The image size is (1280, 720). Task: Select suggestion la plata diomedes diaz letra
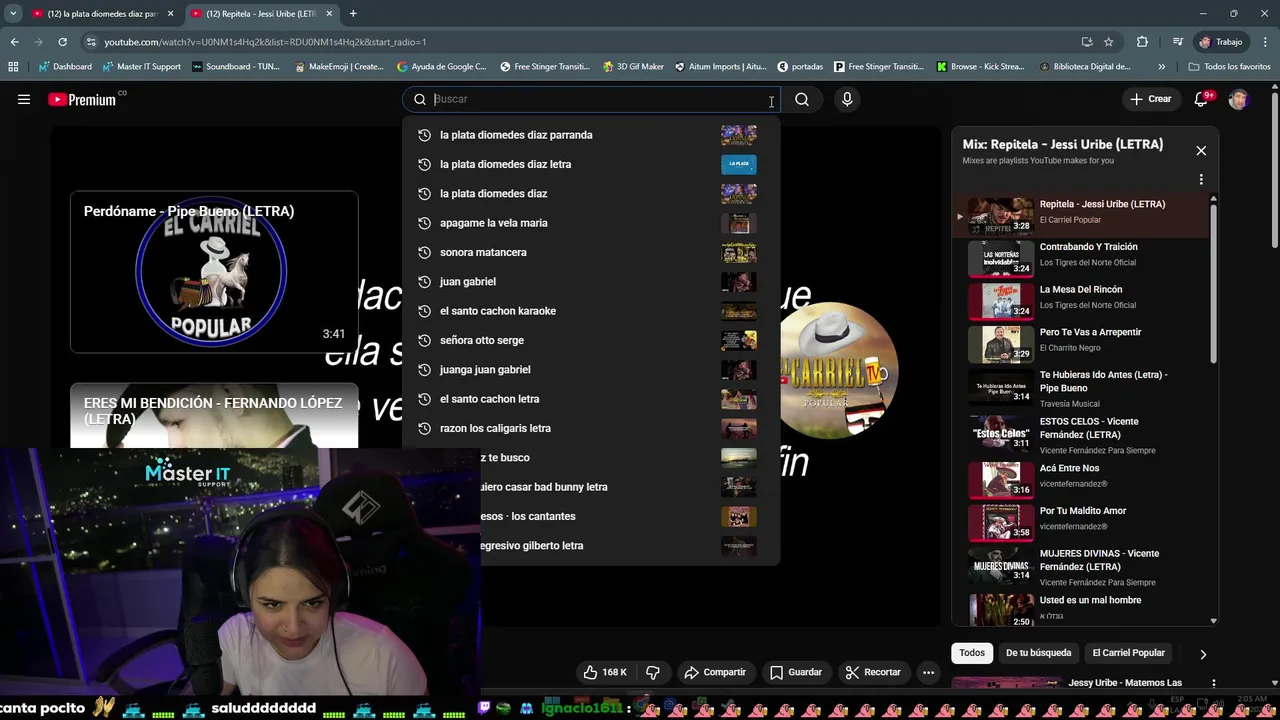pyautogui.click(x=590, y=164)
